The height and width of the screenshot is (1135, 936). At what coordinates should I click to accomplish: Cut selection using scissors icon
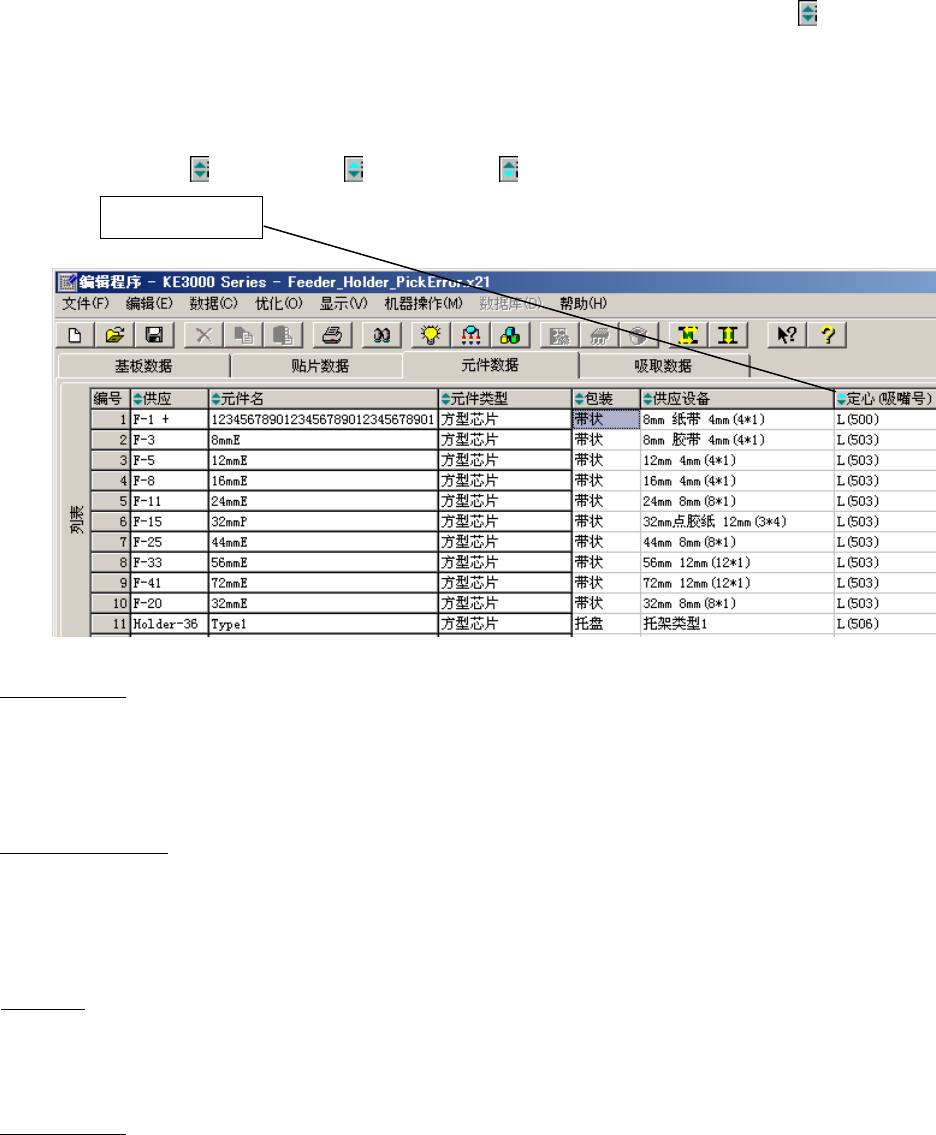tap(204, 335)
